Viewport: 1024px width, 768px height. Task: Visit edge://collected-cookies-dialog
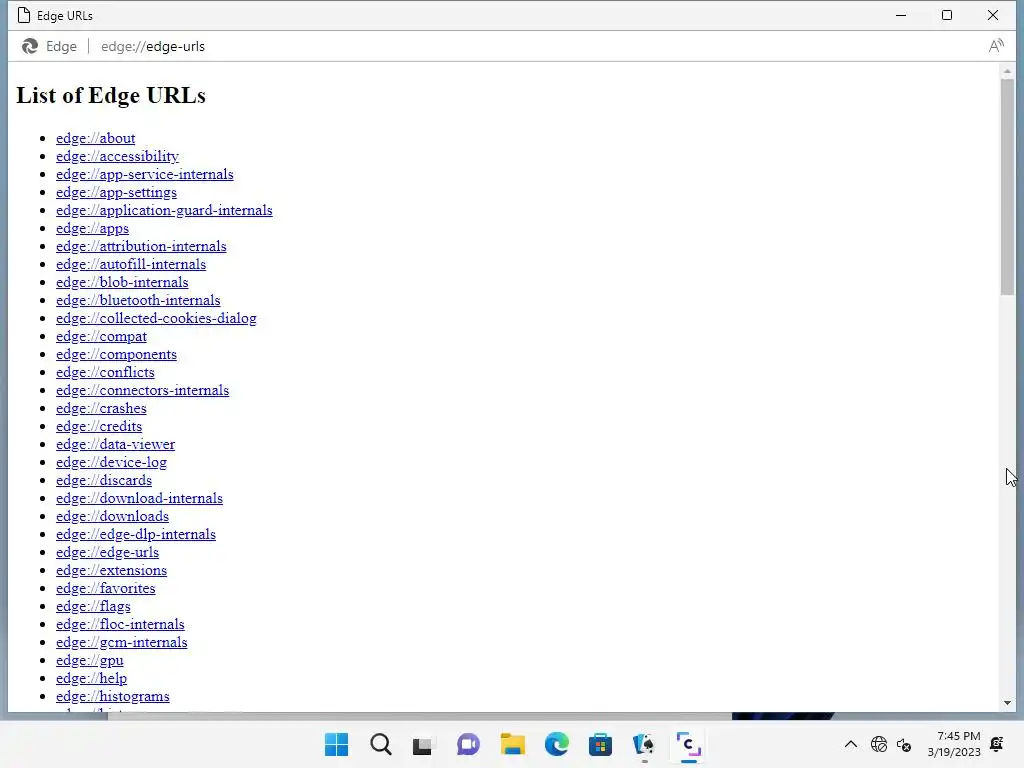[156, 319]
